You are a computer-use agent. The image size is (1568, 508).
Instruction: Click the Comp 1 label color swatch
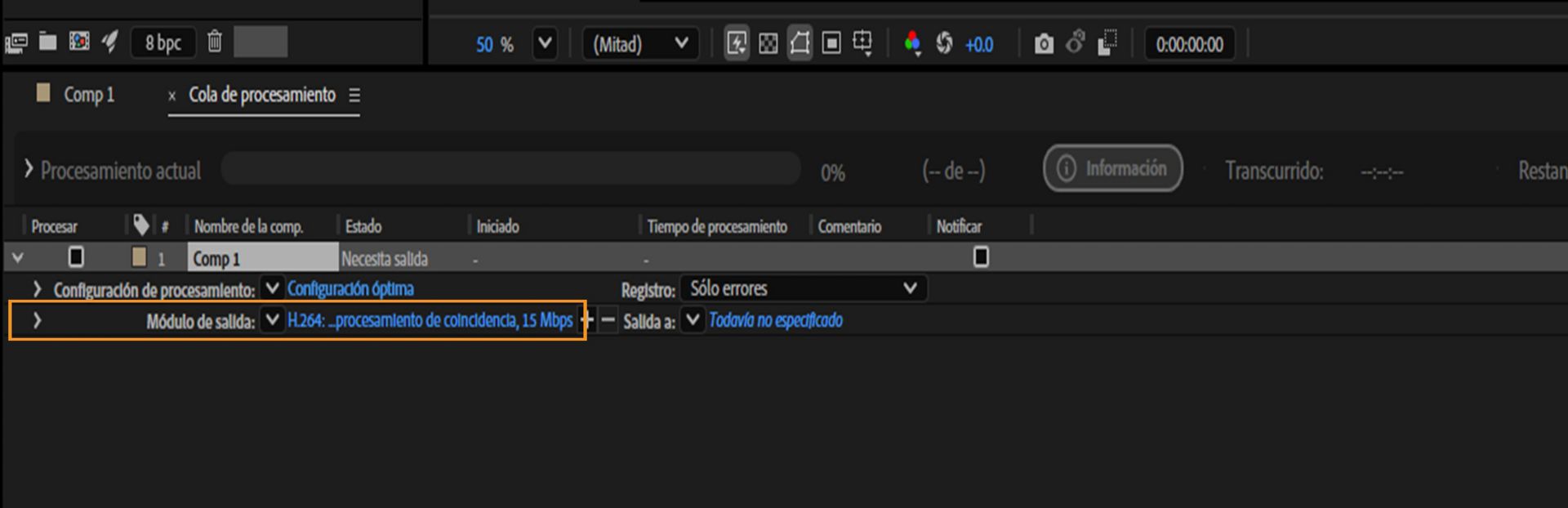coord(140,257)
